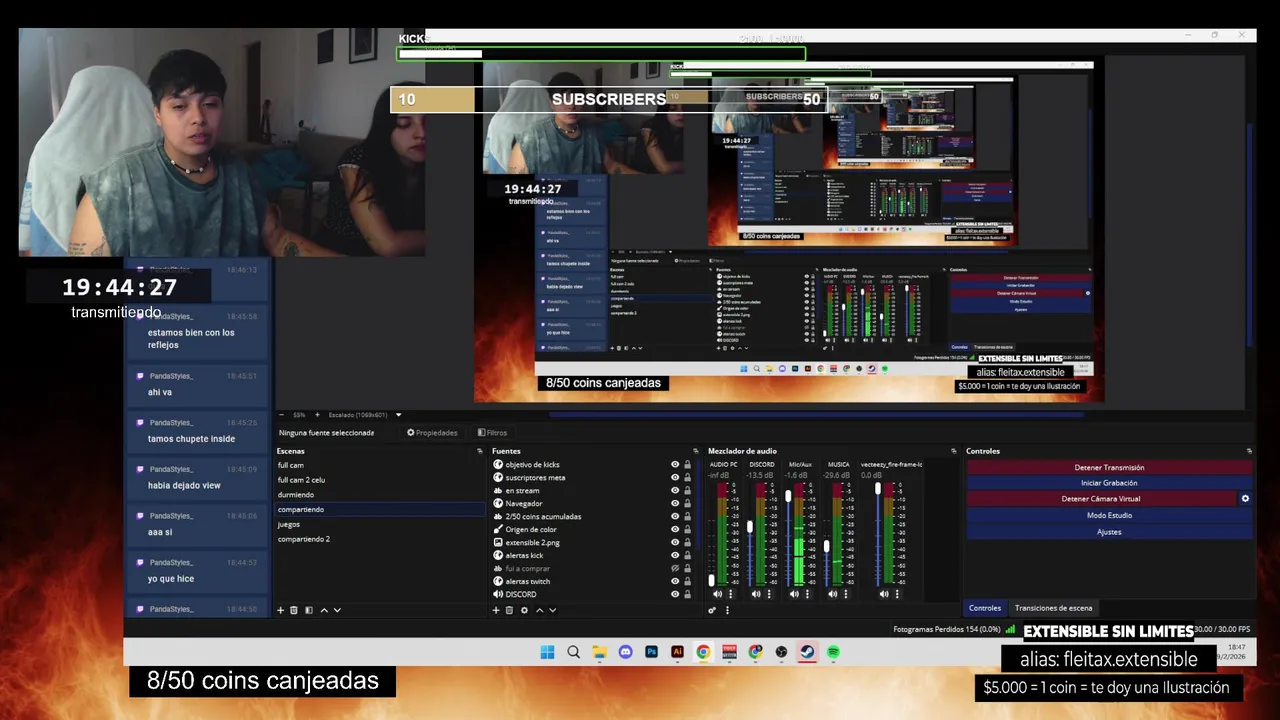Open DISCORD channel options menu
The width and height of the screenshot is (1280, 720).
coord(769,594)
